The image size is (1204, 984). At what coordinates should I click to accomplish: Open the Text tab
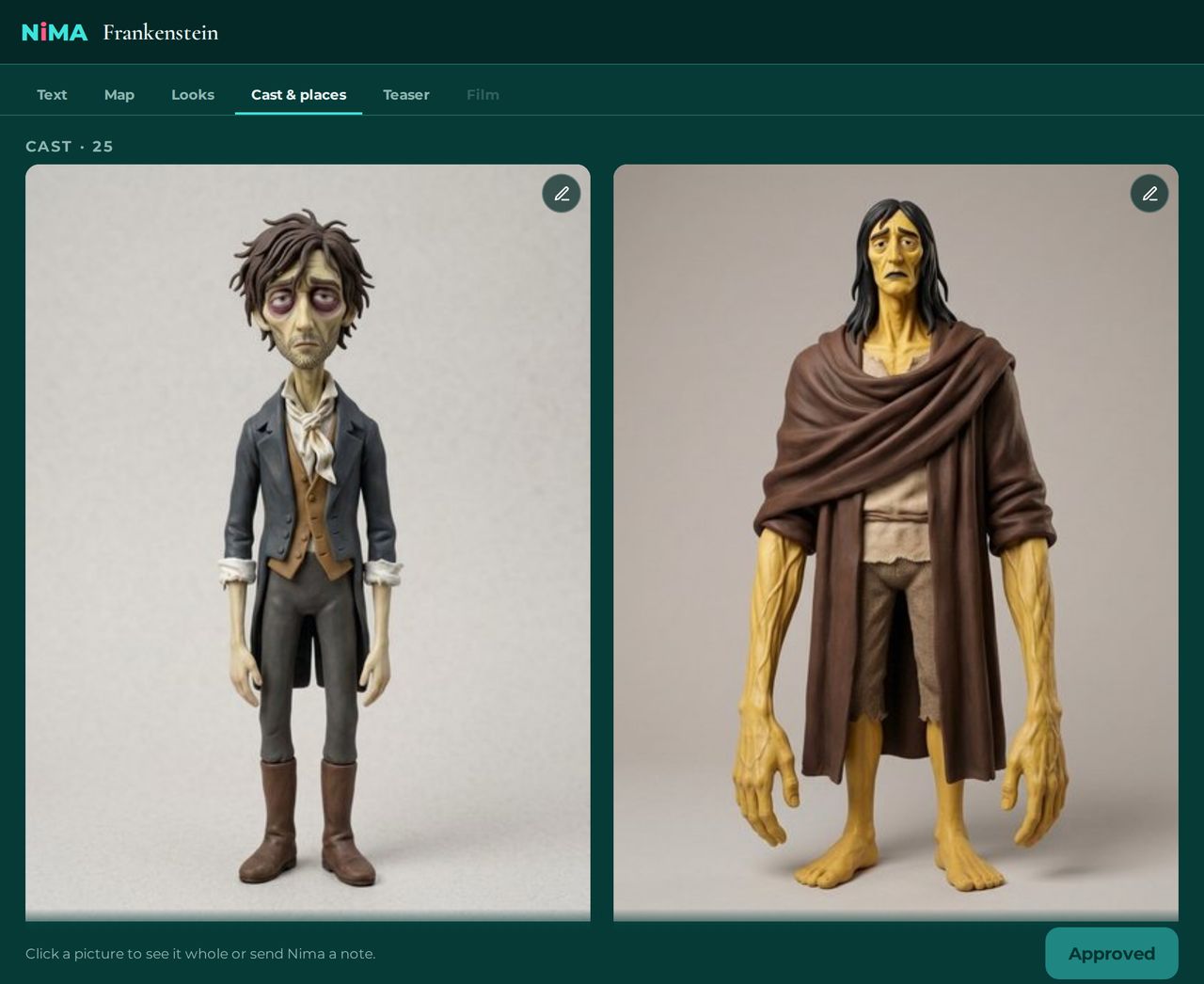tap(52, 95)
